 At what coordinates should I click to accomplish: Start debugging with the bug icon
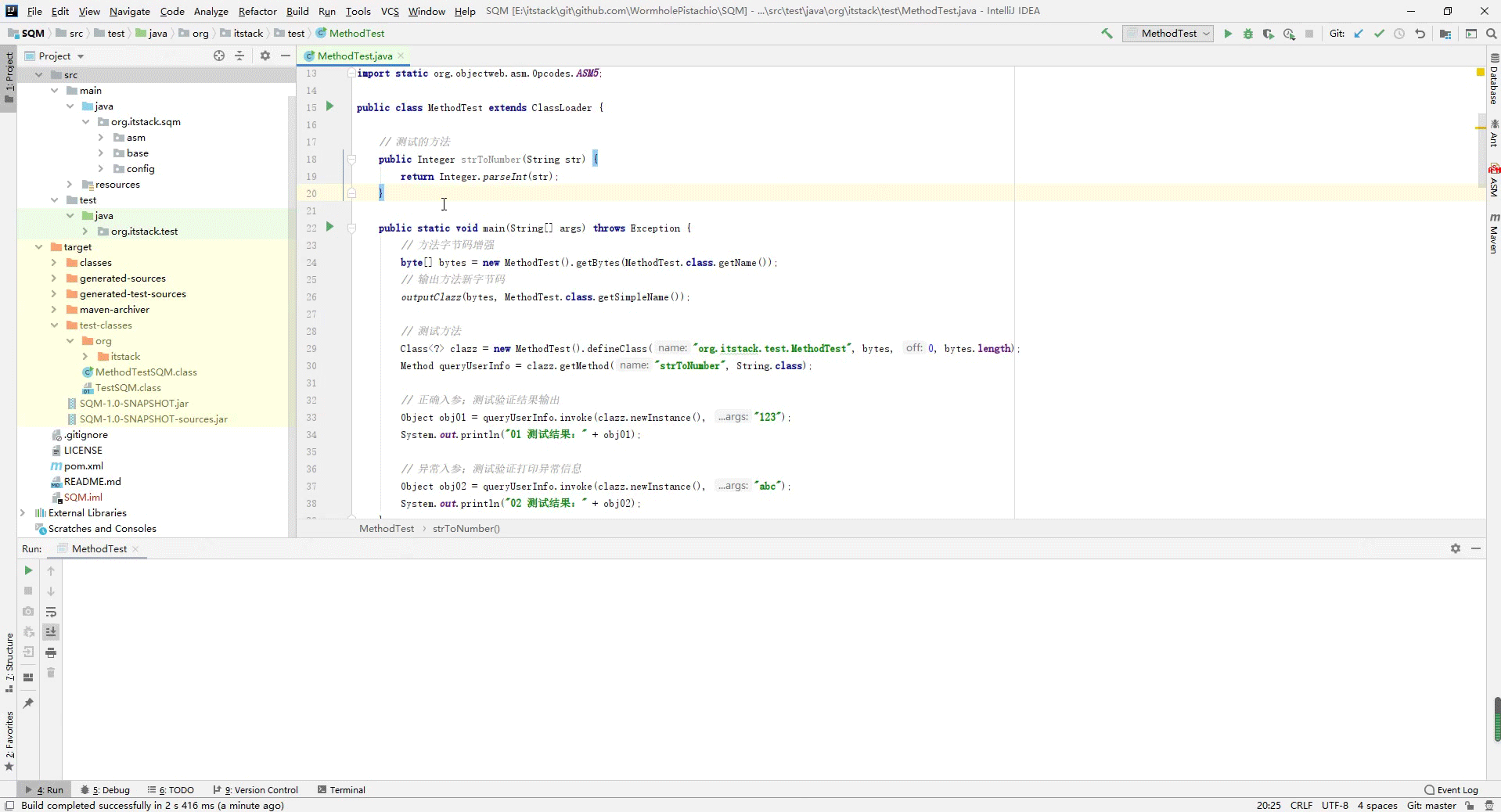1248,34
